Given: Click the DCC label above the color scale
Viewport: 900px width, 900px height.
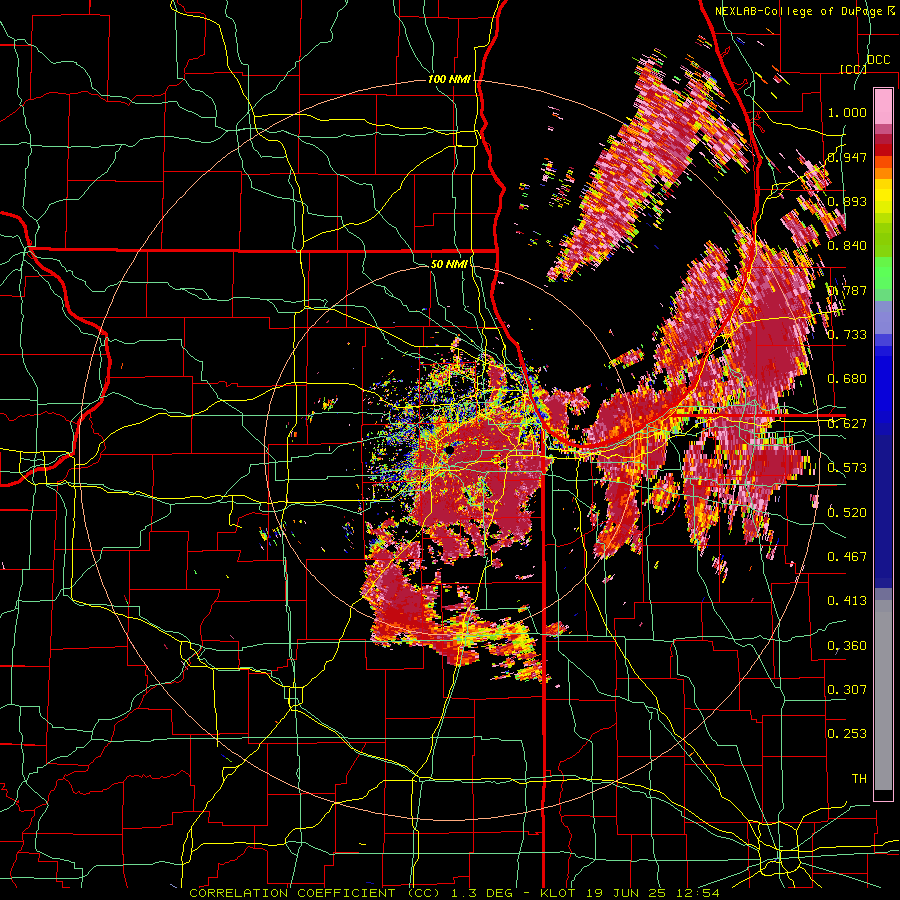Looking at the screenshot, I should (x=878, y=60).
